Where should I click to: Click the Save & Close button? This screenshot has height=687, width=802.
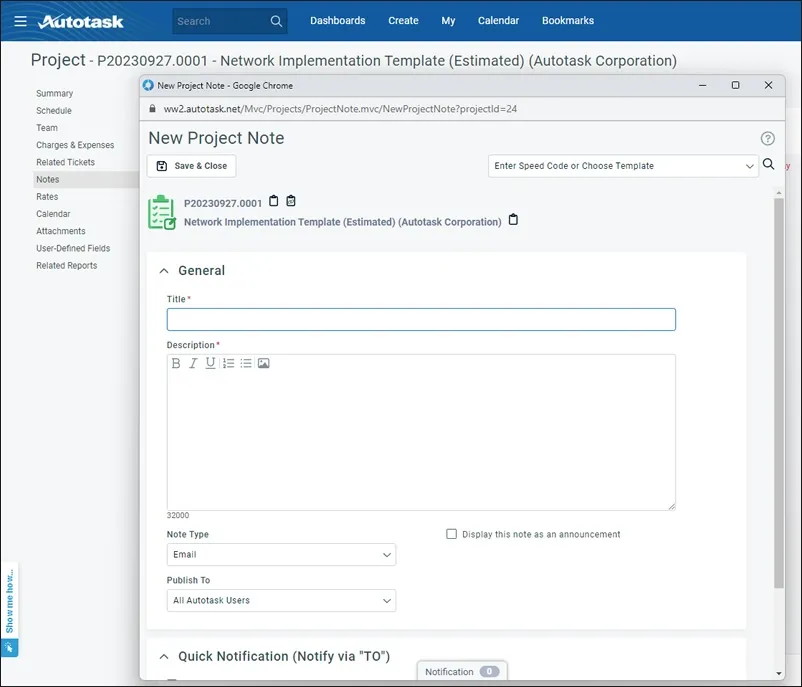[x=191, y=166]
